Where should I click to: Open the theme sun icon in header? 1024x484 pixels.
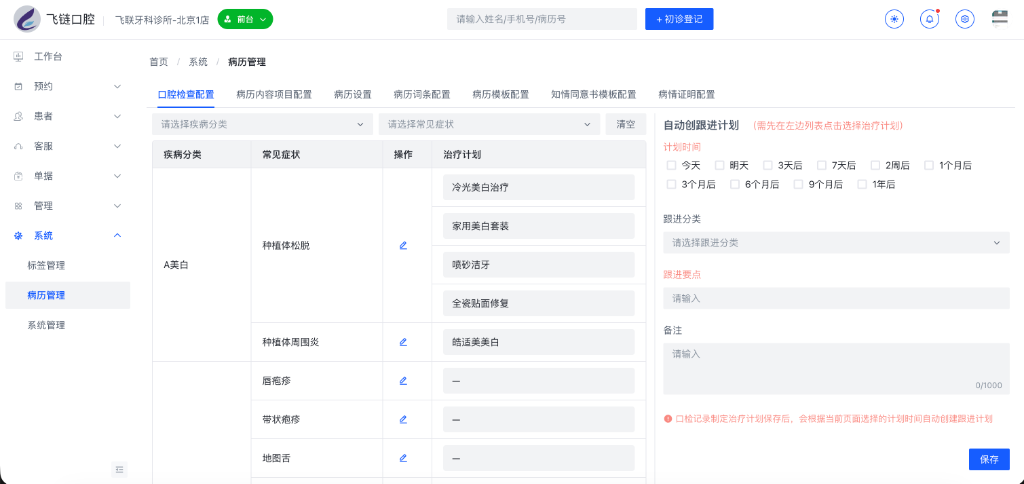[x=894, y=19]
